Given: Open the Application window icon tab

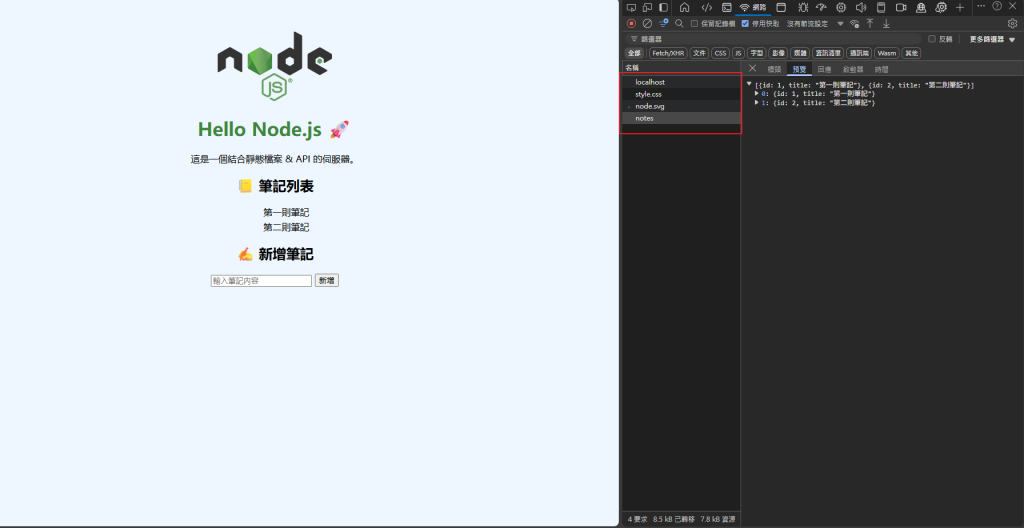Looking at the screenshot, I should (781, 7).
